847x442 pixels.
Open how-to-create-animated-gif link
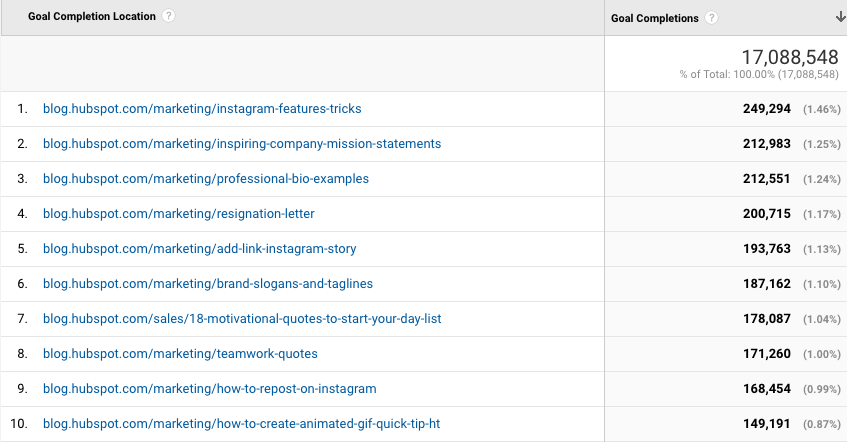tap(241, 423)
